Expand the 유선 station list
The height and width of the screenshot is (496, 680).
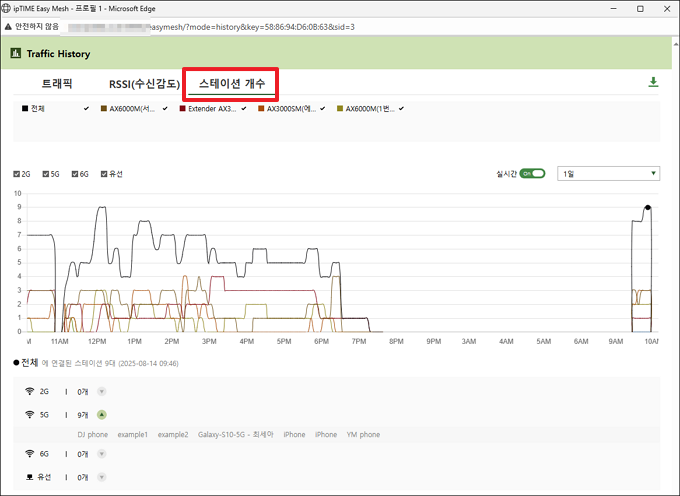tap(101, 476)
